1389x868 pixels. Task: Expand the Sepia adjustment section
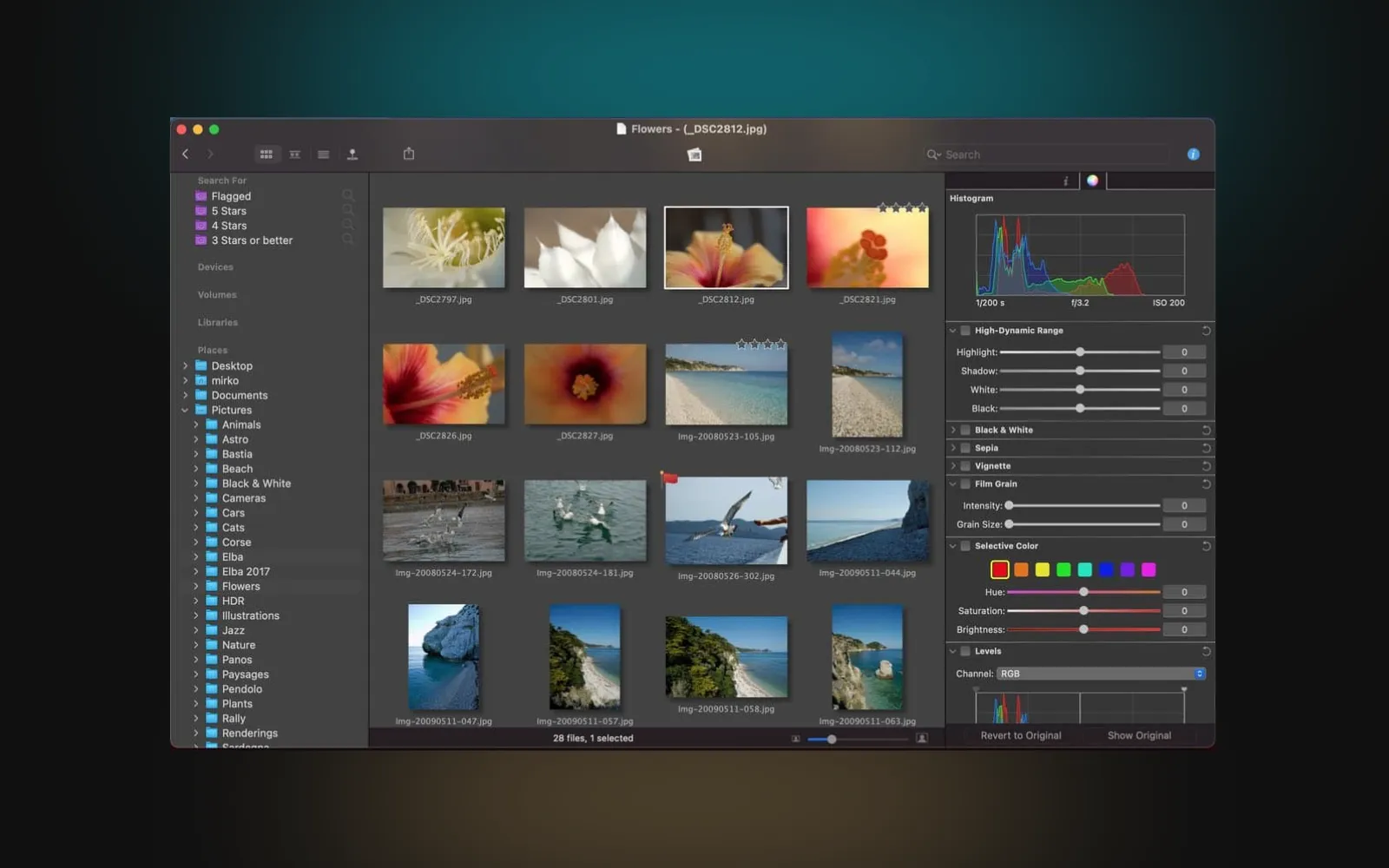point(953,448)
